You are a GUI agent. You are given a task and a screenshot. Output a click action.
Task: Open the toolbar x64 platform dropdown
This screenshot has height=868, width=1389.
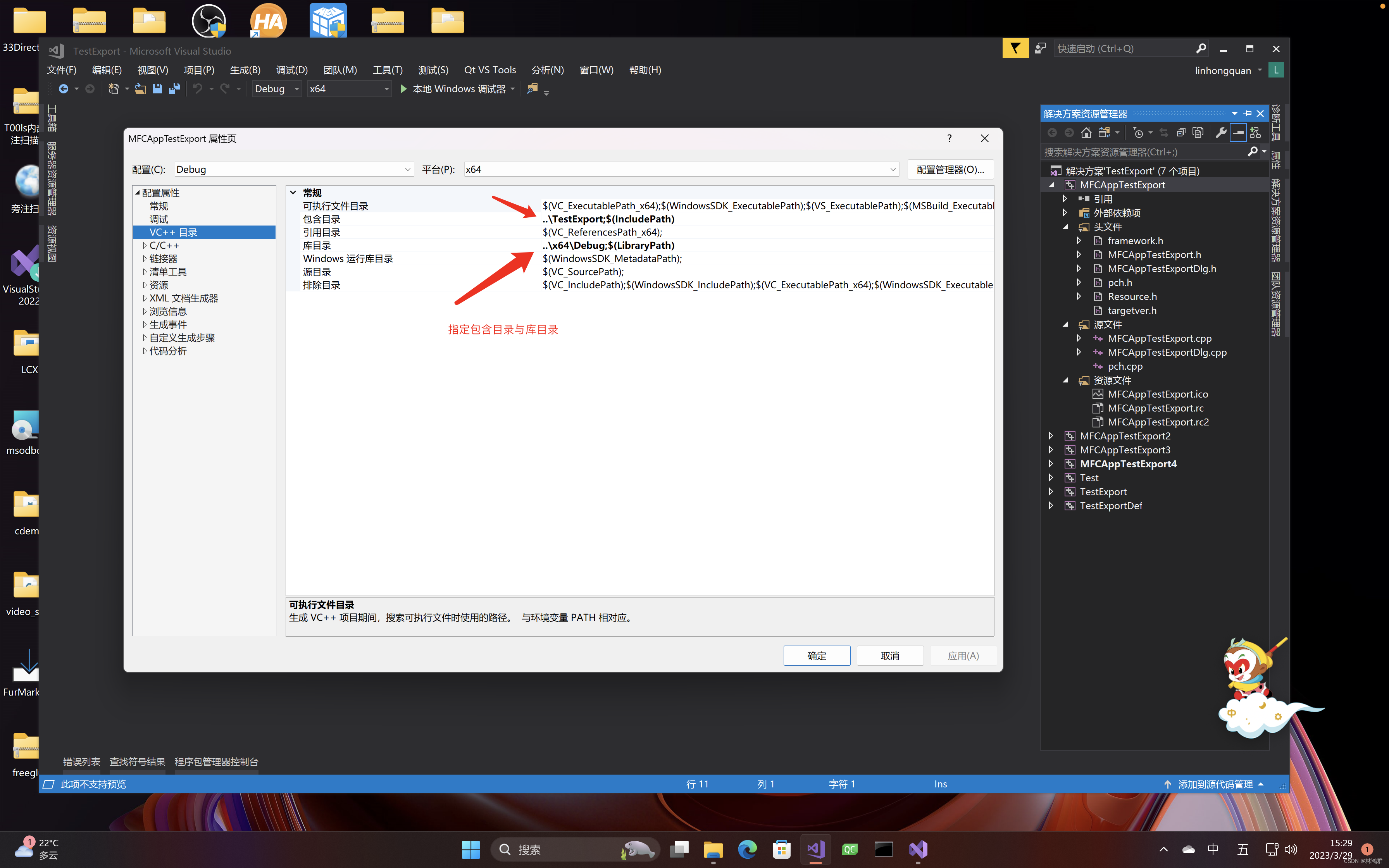tap(349, 89)
